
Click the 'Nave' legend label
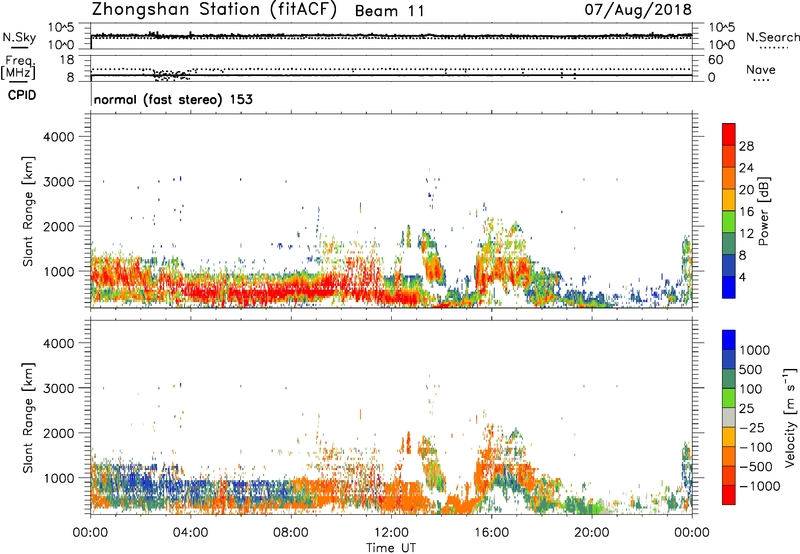pyautogui.click(x=761, y=69)
